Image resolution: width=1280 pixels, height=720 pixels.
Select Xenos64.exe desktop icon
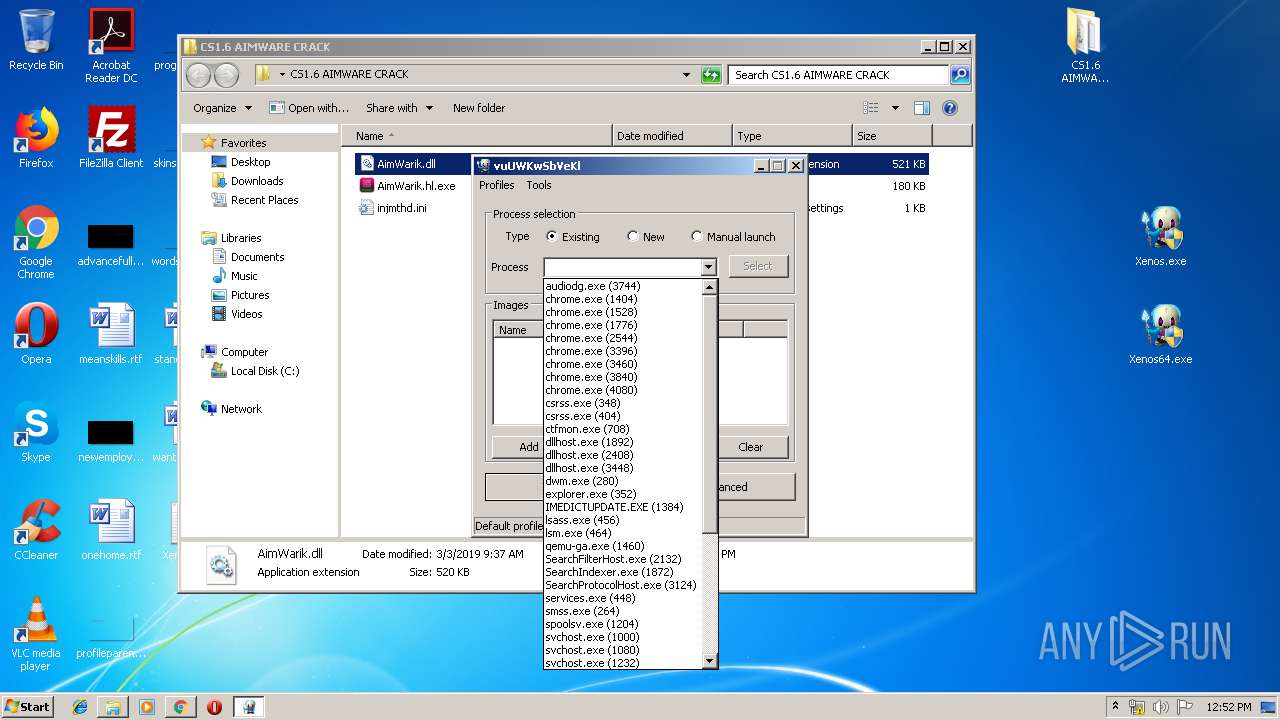(x=1161, y=333)
